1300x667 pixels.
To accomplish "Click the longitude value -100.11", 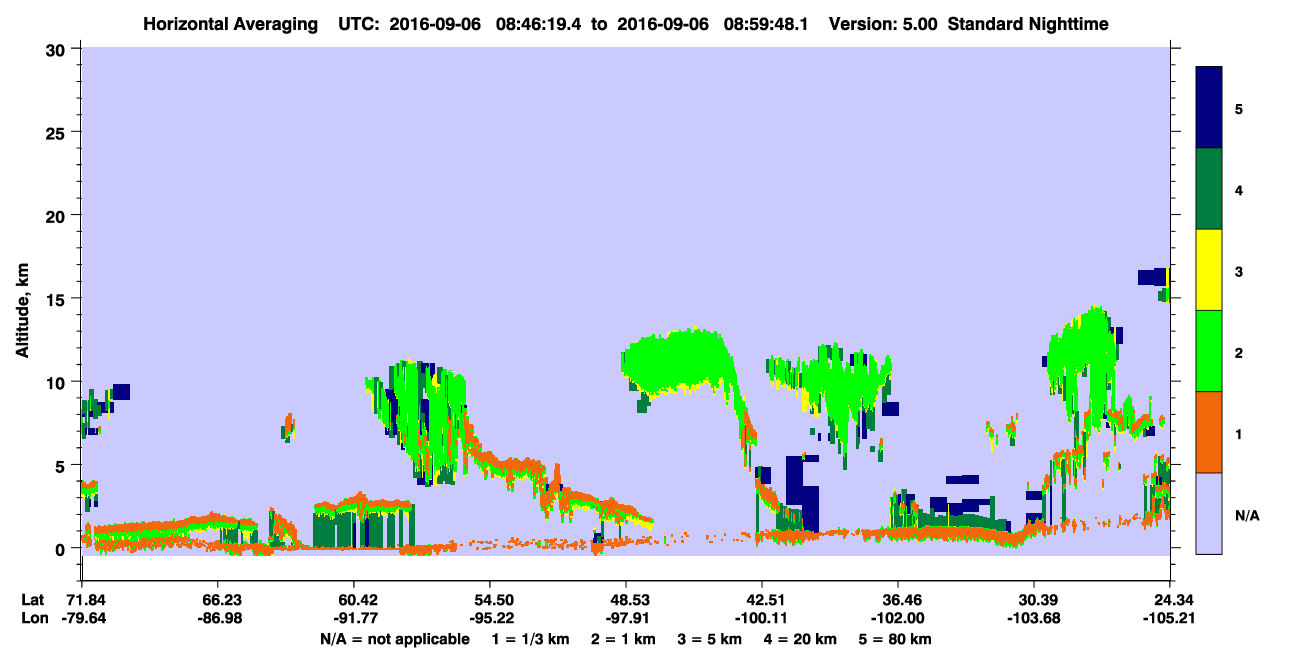I will tap(762, 619).
